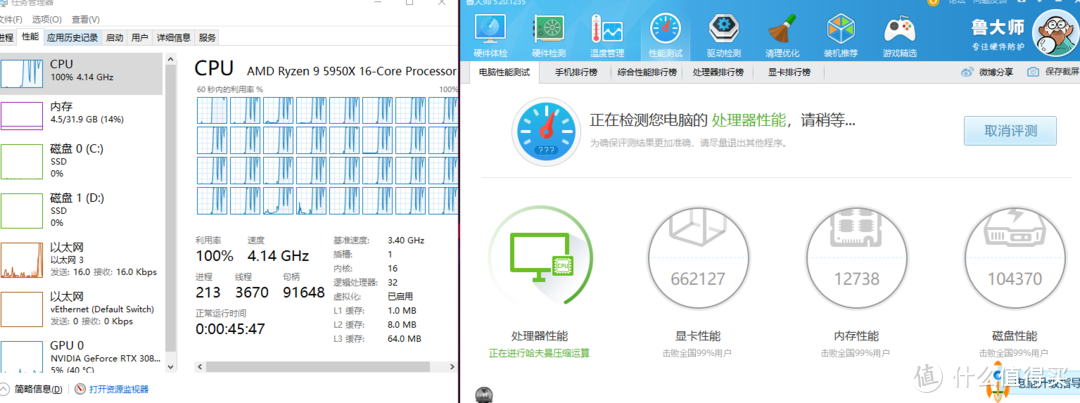Switch to 处理器排行榜 tab
This screenshot has height=403, width=1080.
tap(718, 72)
